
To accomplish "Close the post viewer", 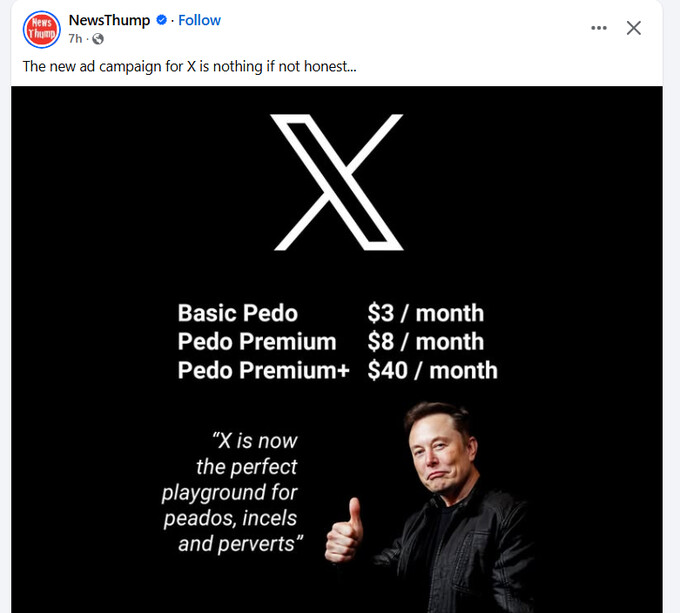I will click(634, 28).
